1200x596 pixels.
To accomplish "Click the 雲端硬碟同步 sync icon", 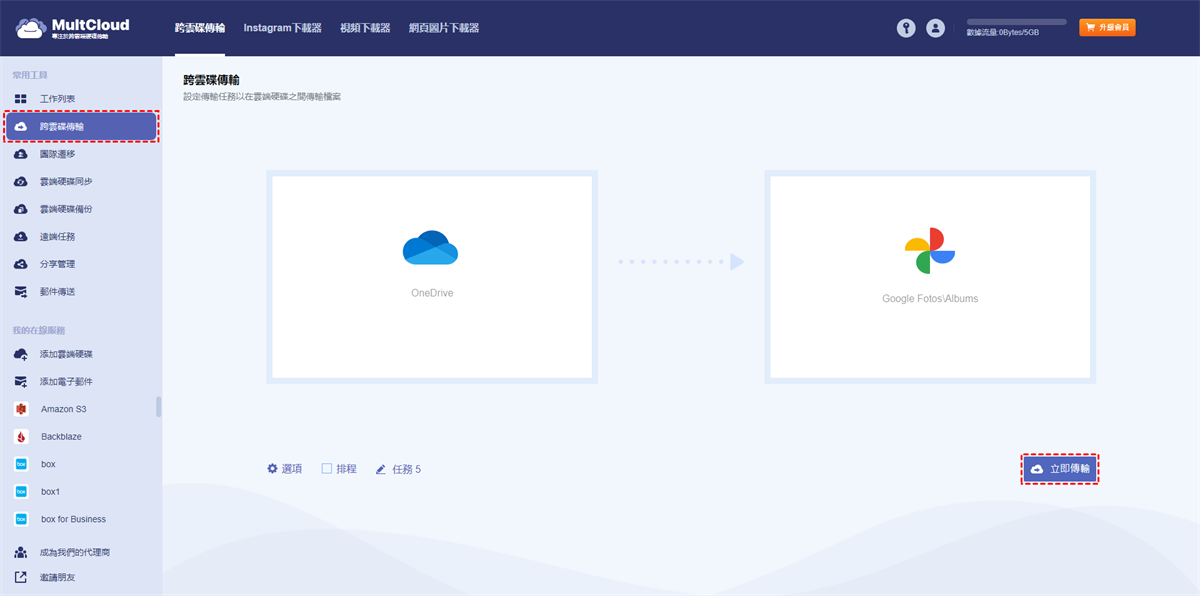I will pos(21,182).
